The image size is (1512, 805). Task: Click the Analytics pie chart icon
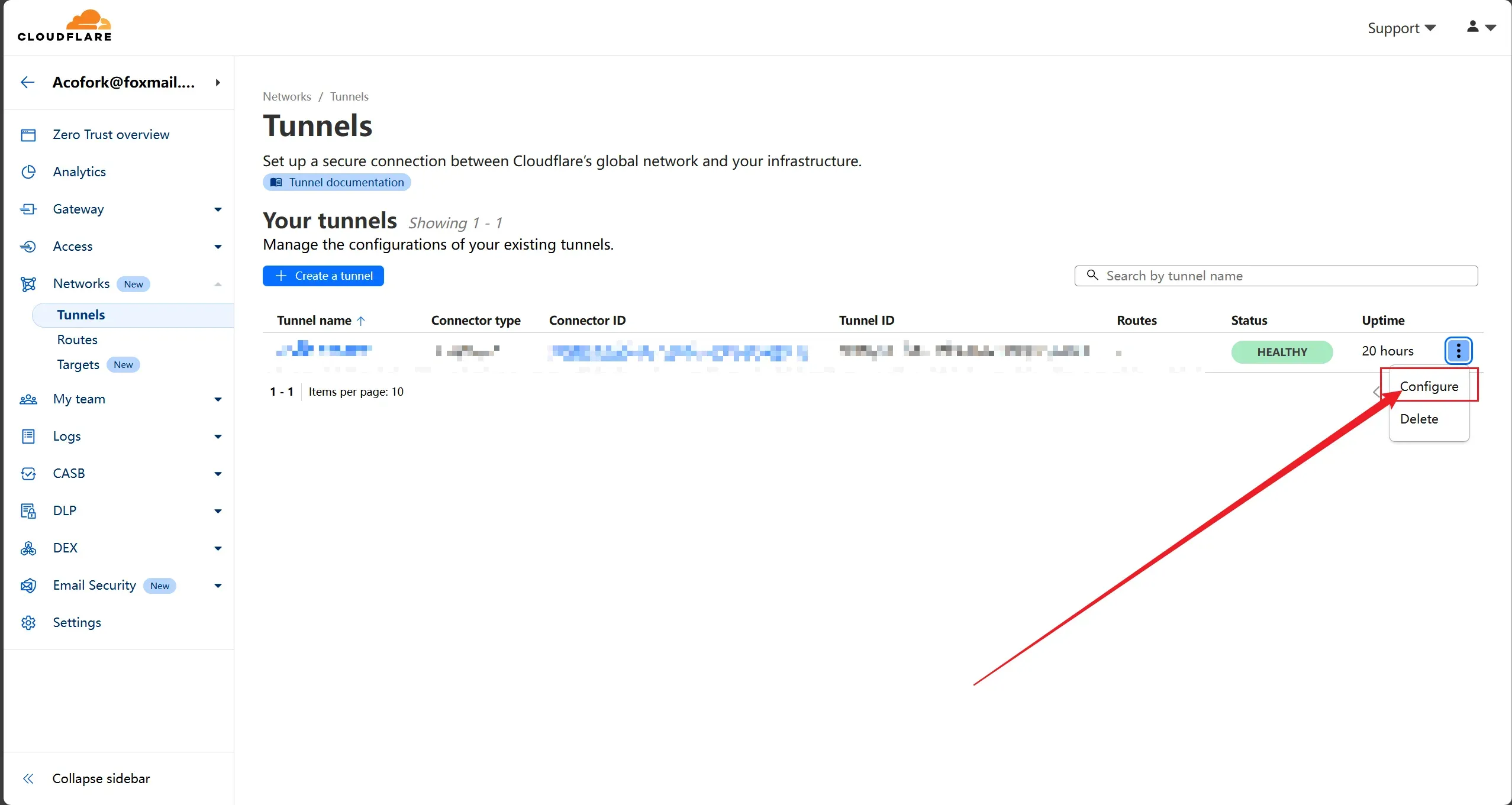coord(28,172)
